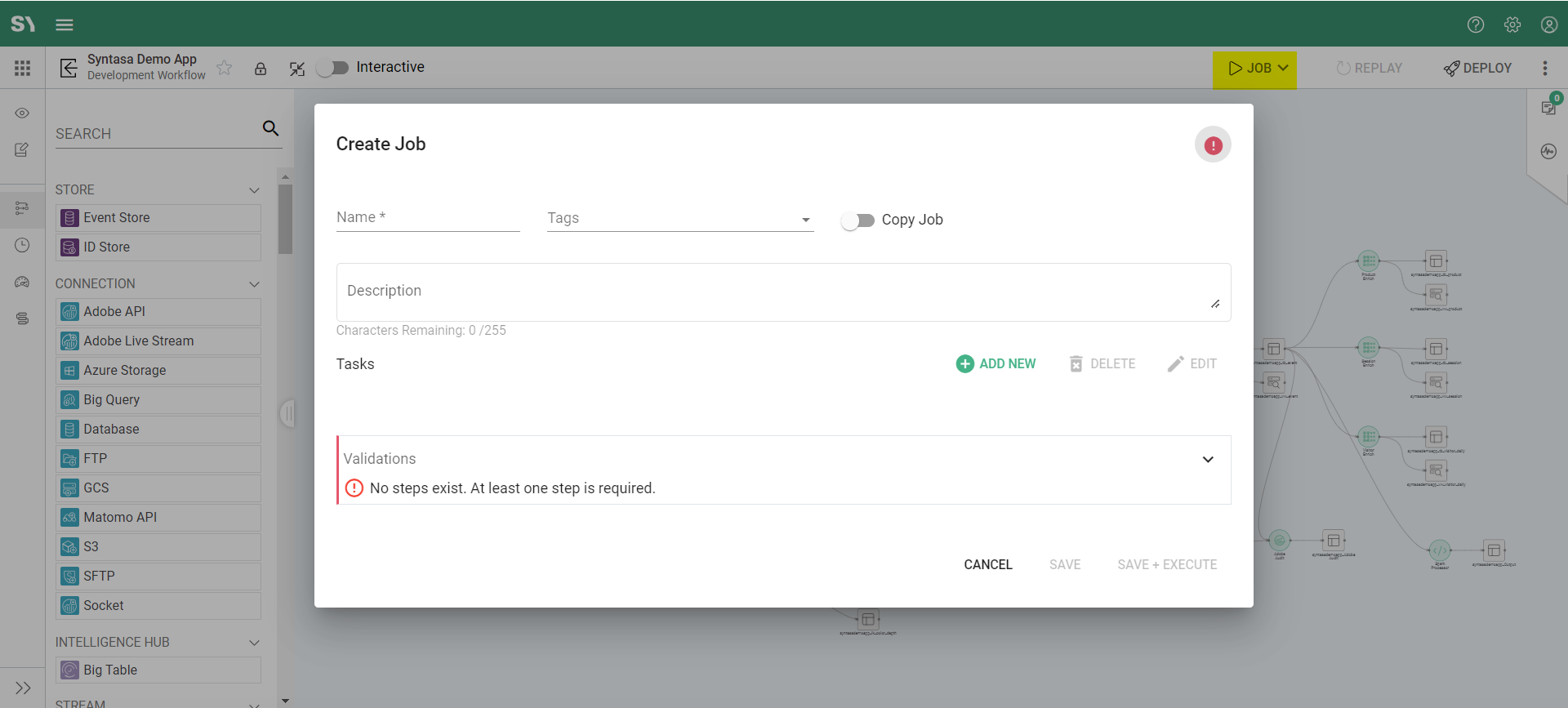Click the apps grid icon

click(22, 69)
